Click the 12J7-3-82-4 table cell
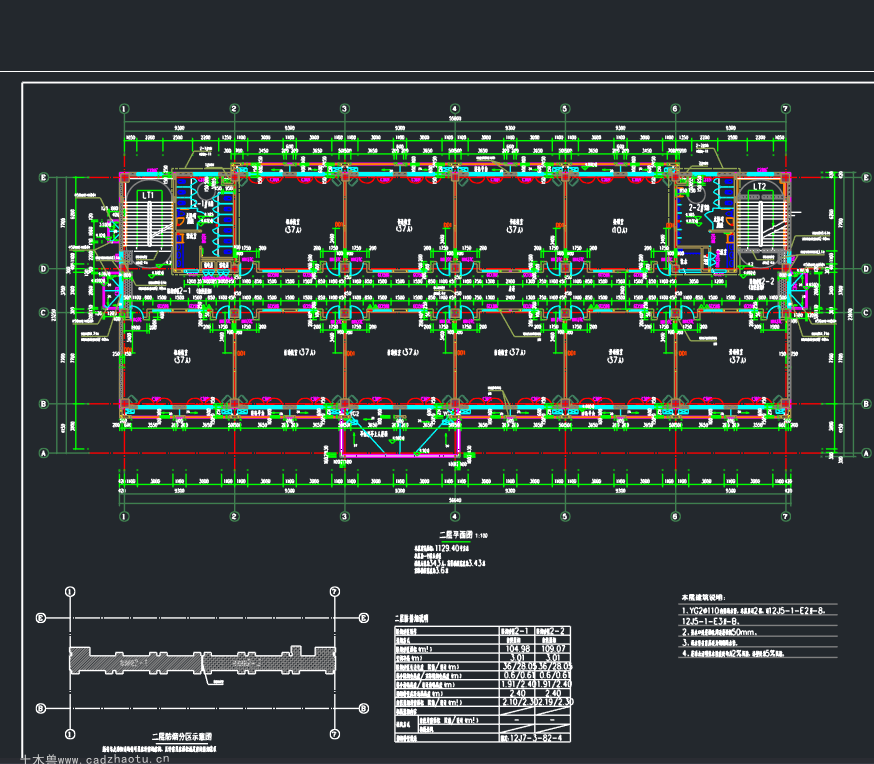Viewport: 874px width, 764px height. (535, 738)
